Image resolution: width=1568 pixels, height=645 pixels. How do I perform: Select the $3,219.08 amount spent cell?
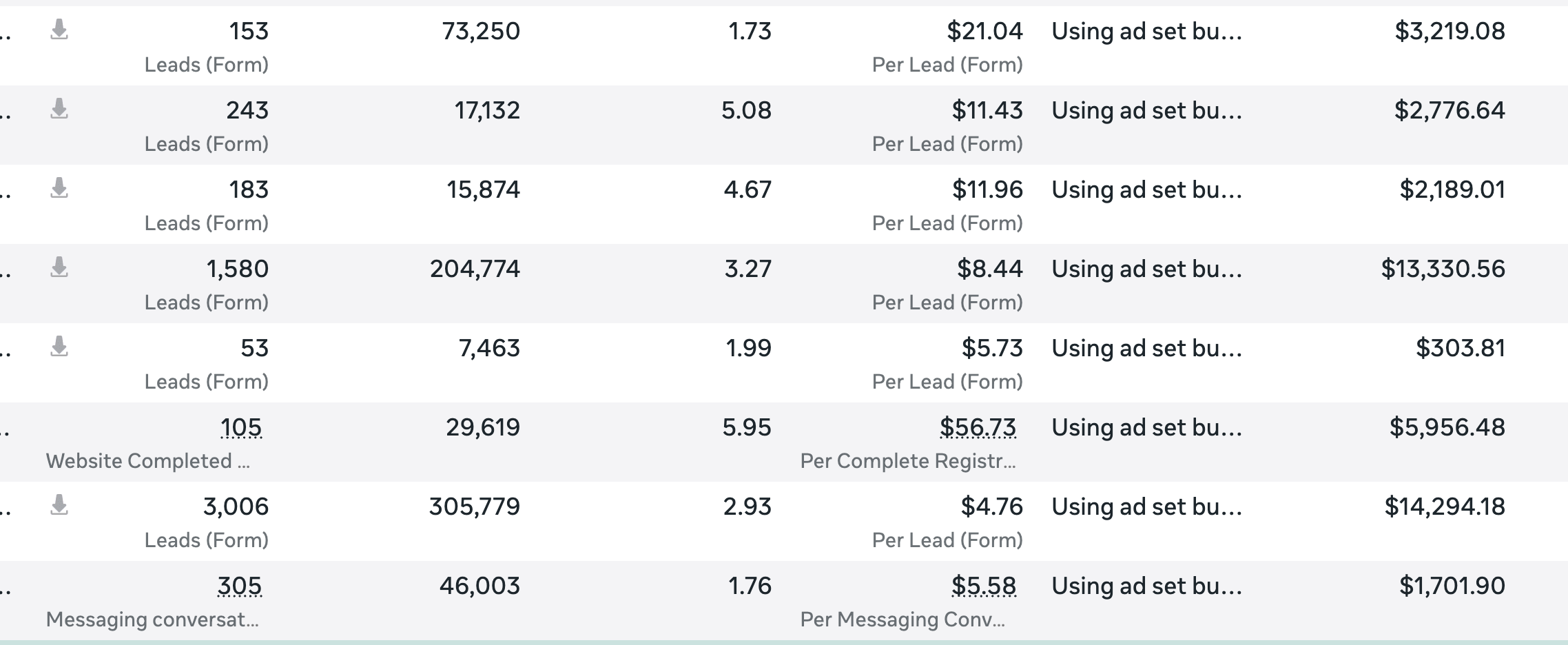(x=1450, y=31)
